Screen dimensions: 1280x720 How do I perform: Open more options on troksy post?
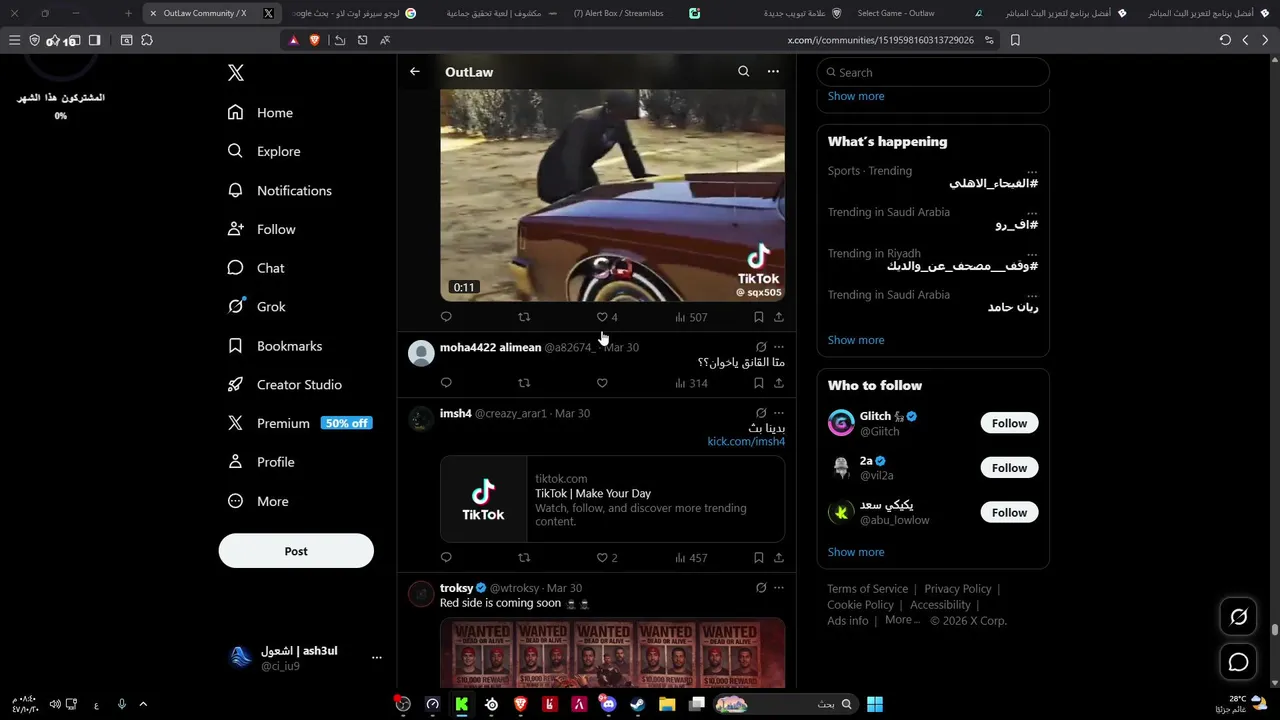(x=779, y=588)
